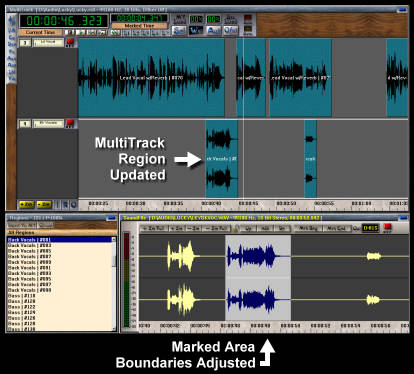Click the 00:00:40 mark on MultiTrack timeline

click(x=211, y=203)
